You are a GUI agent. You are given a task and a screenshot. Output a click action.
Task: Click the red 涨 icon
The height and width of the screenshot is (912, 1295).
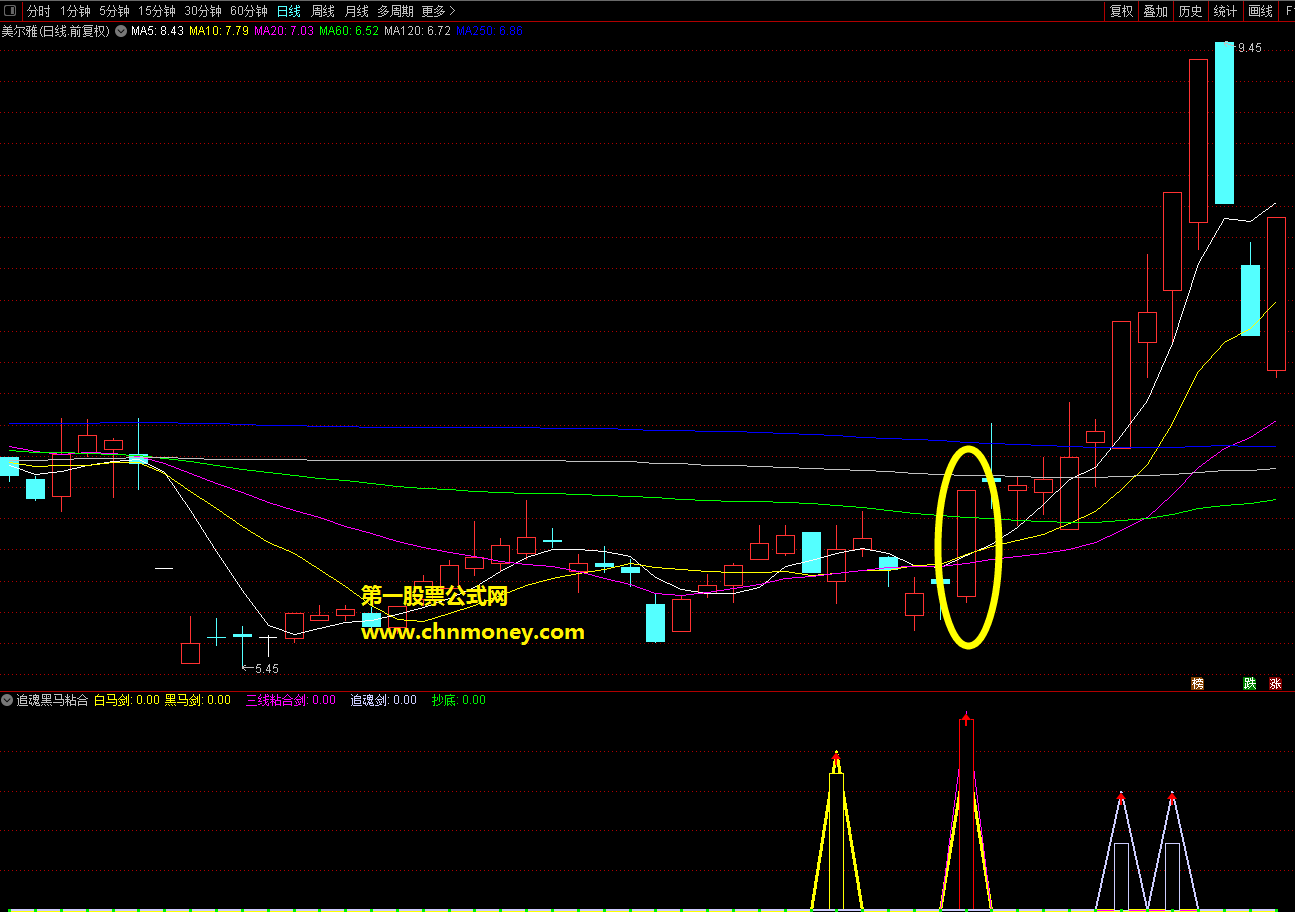coord(1275,684)
